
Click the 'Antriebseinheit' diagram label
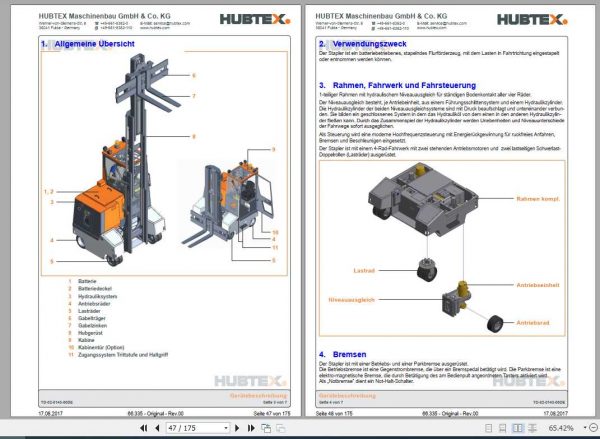coord(538,285)
